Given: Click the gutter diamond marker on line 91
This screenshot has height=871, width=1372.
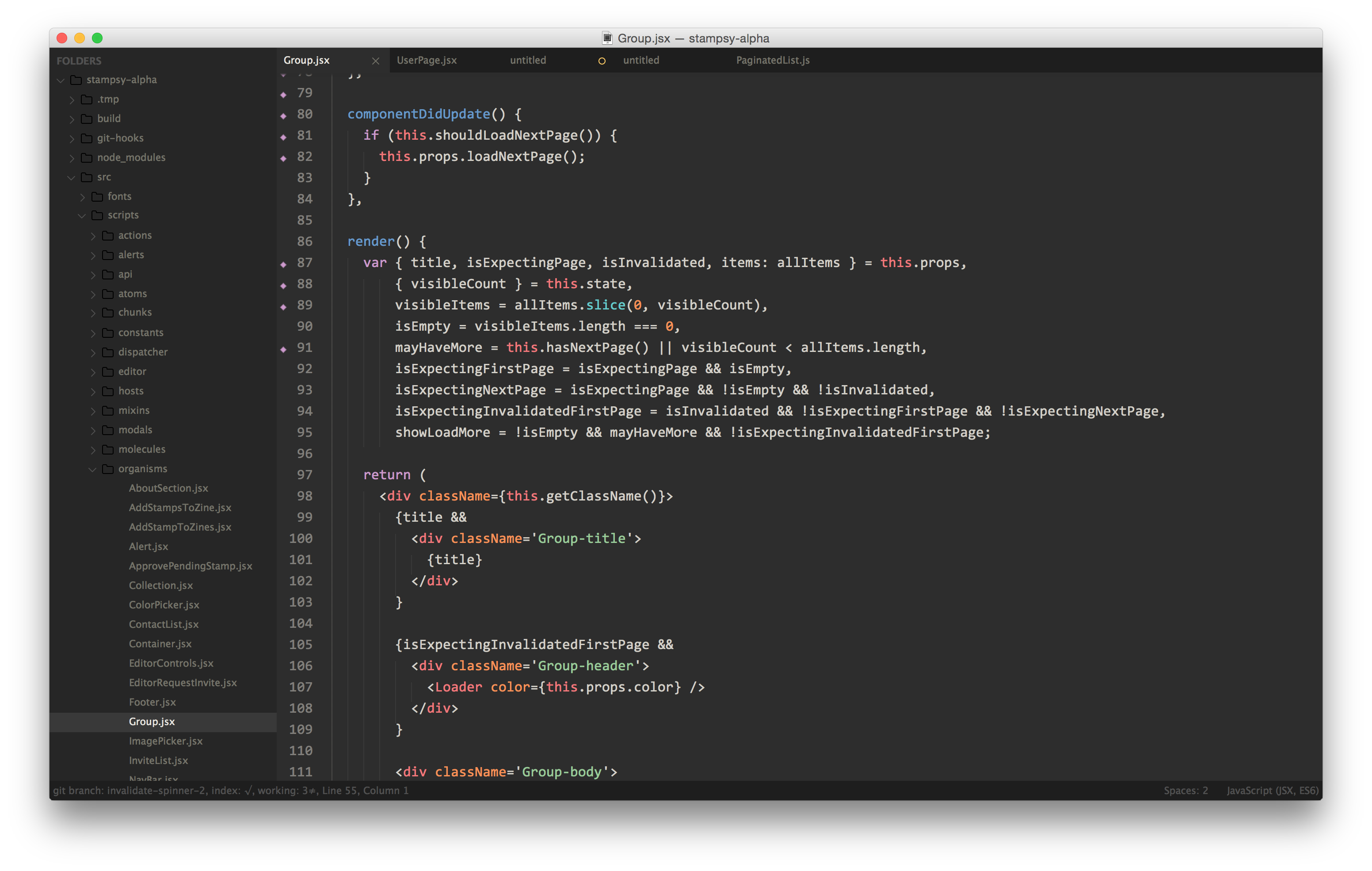Looking at the screenshot, I should [283, 349].
